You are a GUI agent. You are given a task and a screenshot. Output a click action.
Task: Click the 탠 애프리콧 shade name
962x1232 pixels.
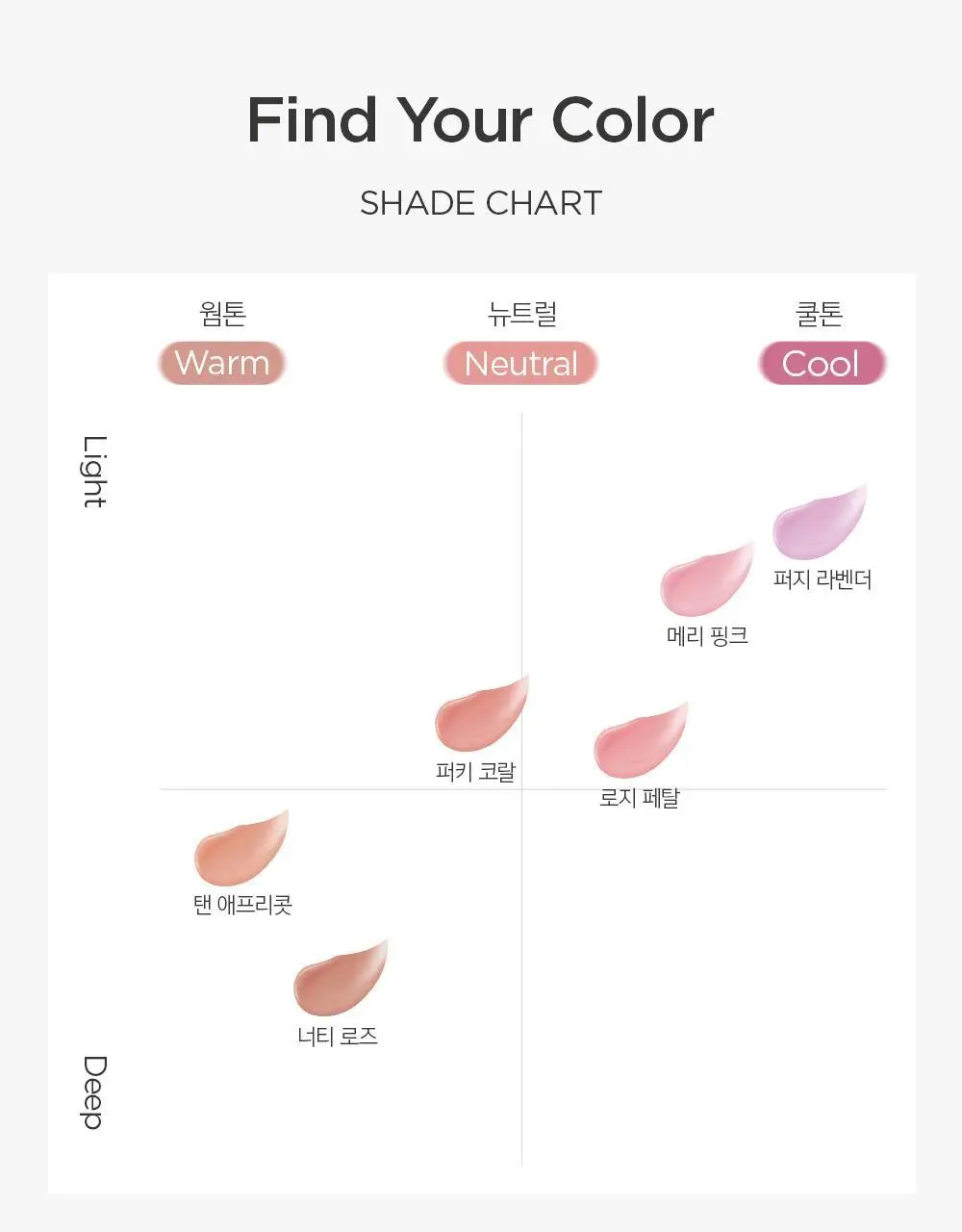coord(242,905)
